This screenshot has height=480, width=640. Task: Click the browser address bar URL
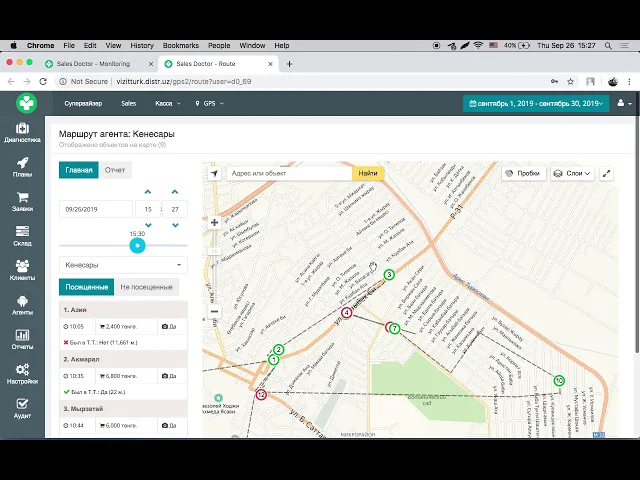[x=184, y=81]
